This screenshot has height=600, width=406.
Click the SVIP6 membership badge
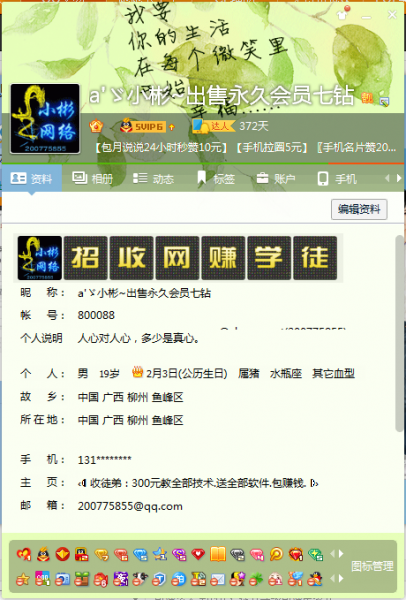coord(147,126)
